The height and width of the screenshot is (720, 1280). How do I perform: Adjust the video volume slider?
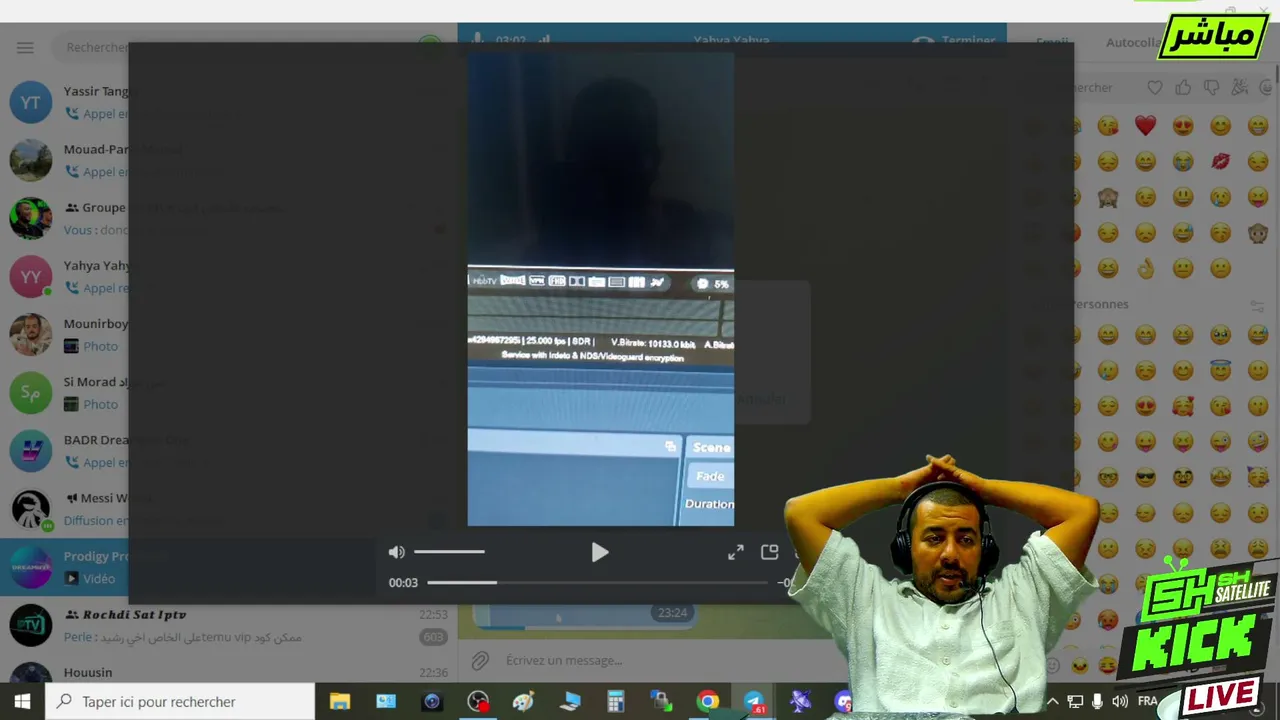click(449, 552)
